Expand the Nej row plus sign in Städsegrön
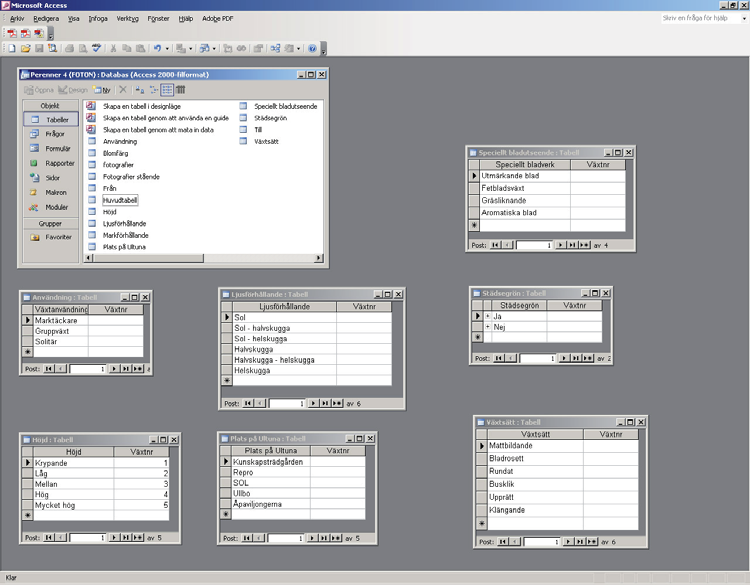The height and width of the screenshot is (585, 750). click(487, 327)
